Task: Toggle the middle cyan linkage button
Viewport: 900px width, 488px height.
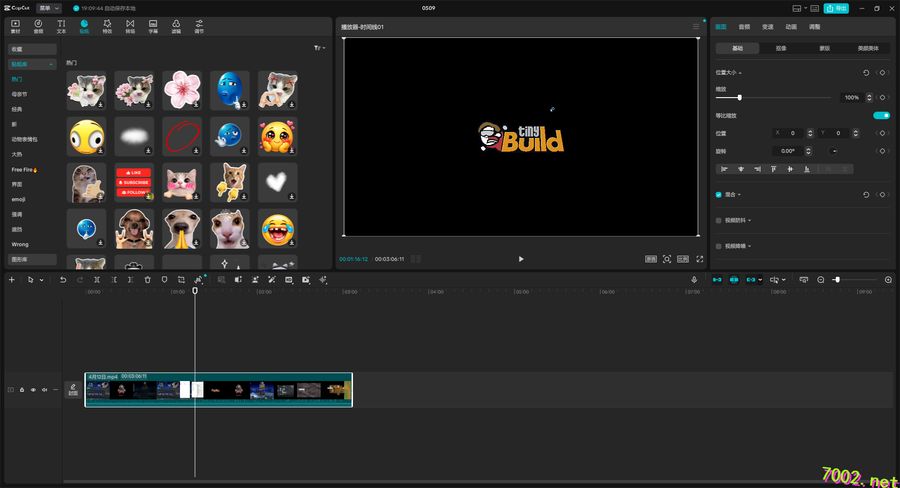Action: (734, 280)
